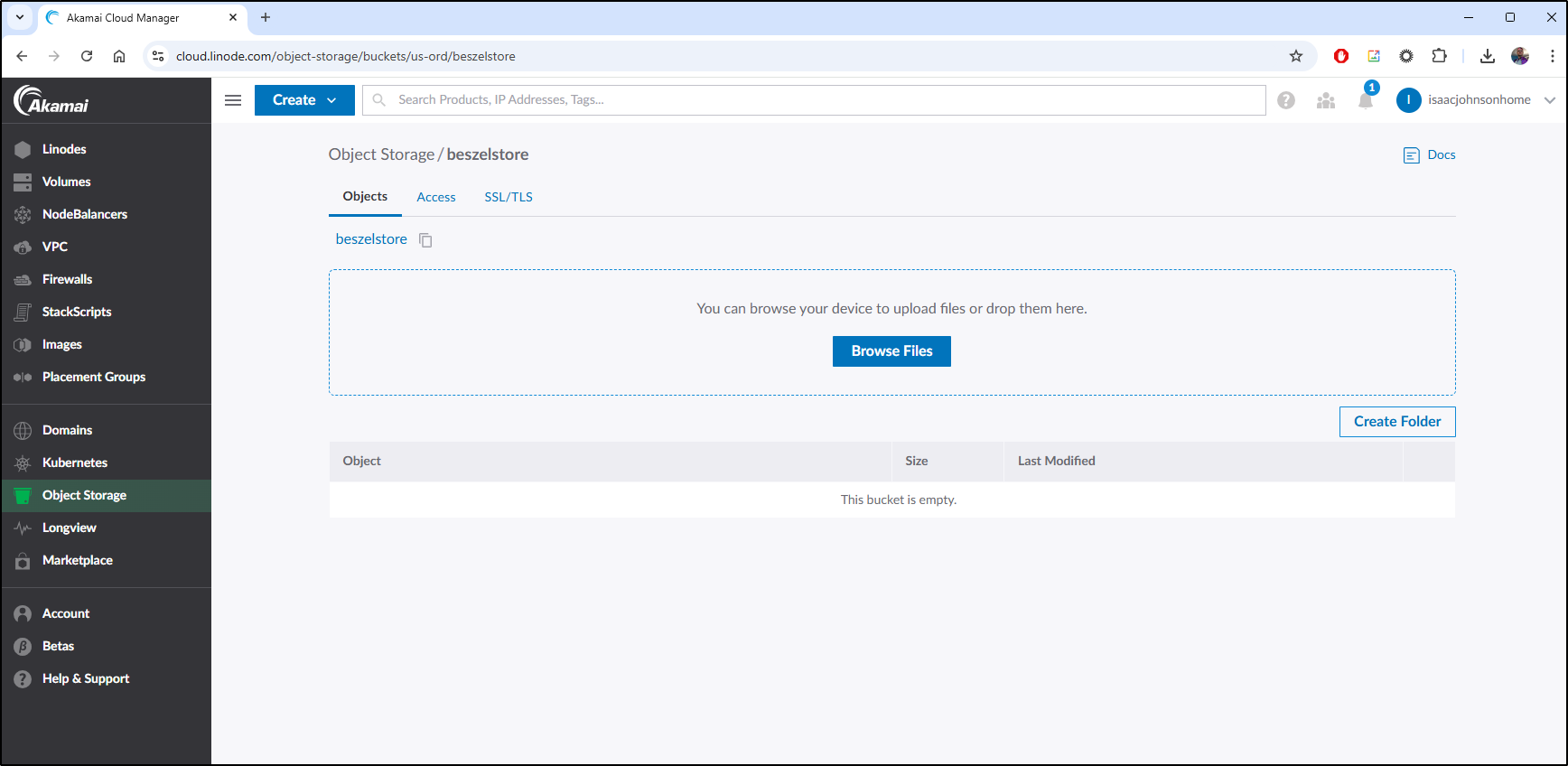Screen dimensions: 1568x766
Task: Select Object Storage in sidebar
Action: coord(106,495)
